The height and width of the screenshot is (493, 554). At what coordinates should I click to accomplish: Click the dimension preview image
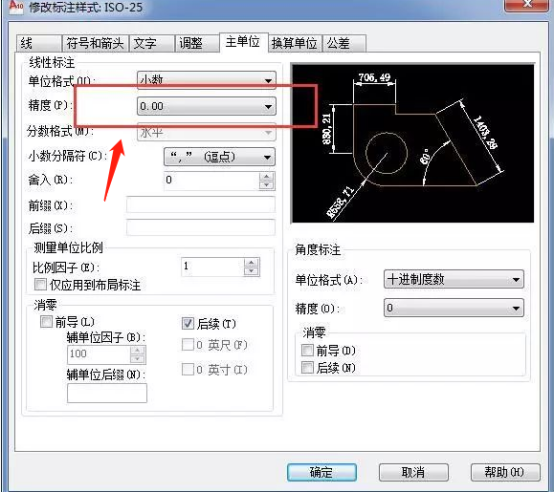(x=412, y=143)
